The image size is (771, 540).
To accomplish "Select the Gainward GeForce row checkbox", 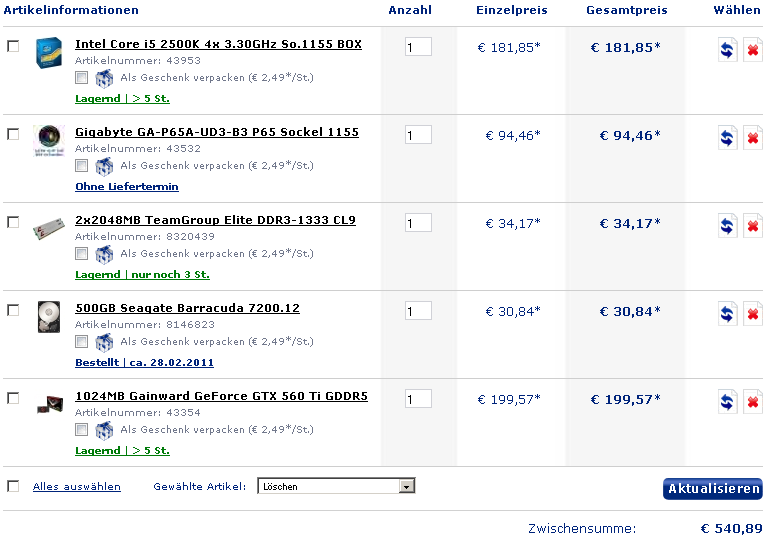I will click(13, 398).
